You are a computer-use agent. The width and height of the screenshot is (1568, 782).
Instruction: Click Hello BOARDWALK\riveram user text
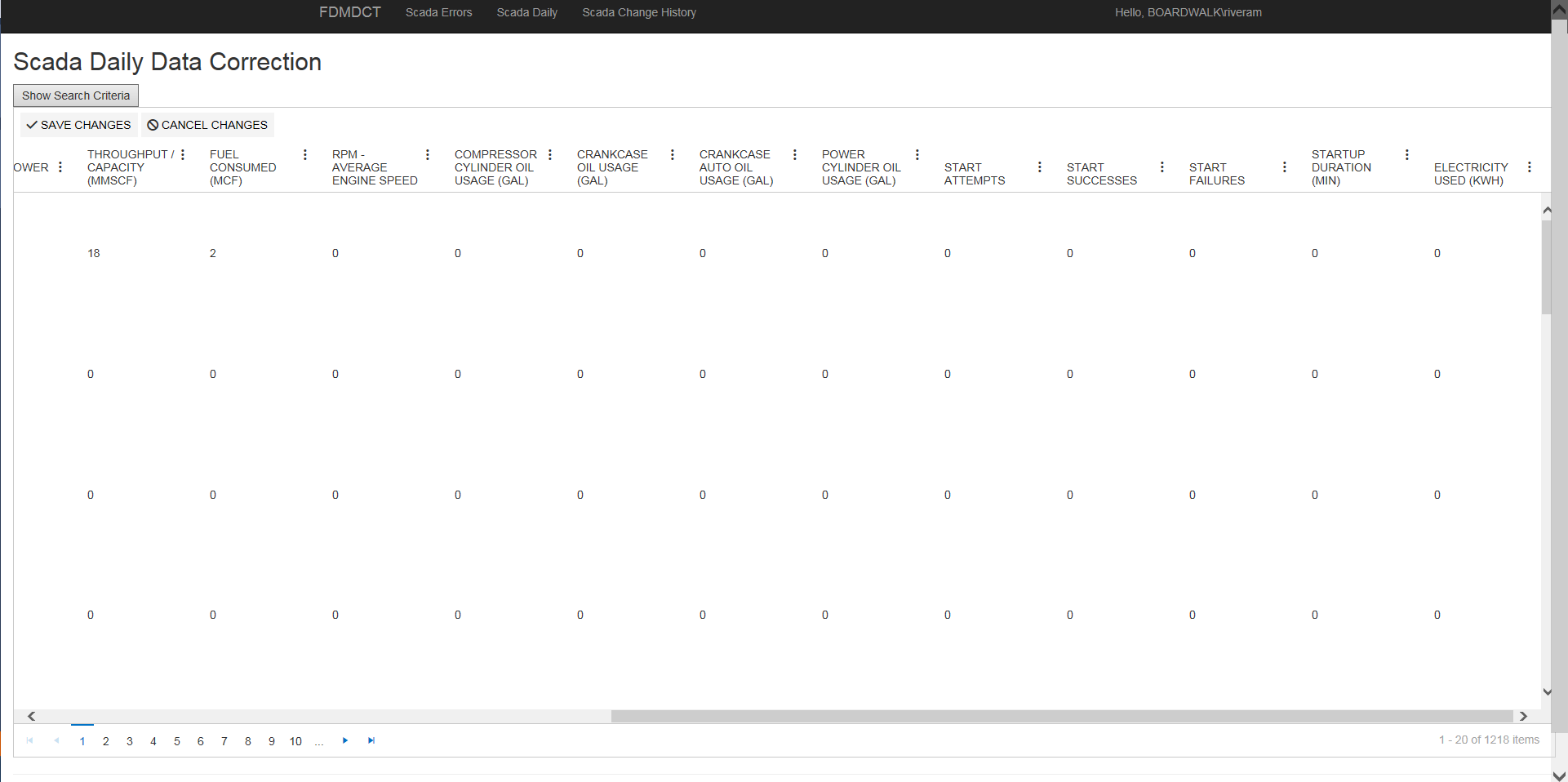tap(1188, 12)
